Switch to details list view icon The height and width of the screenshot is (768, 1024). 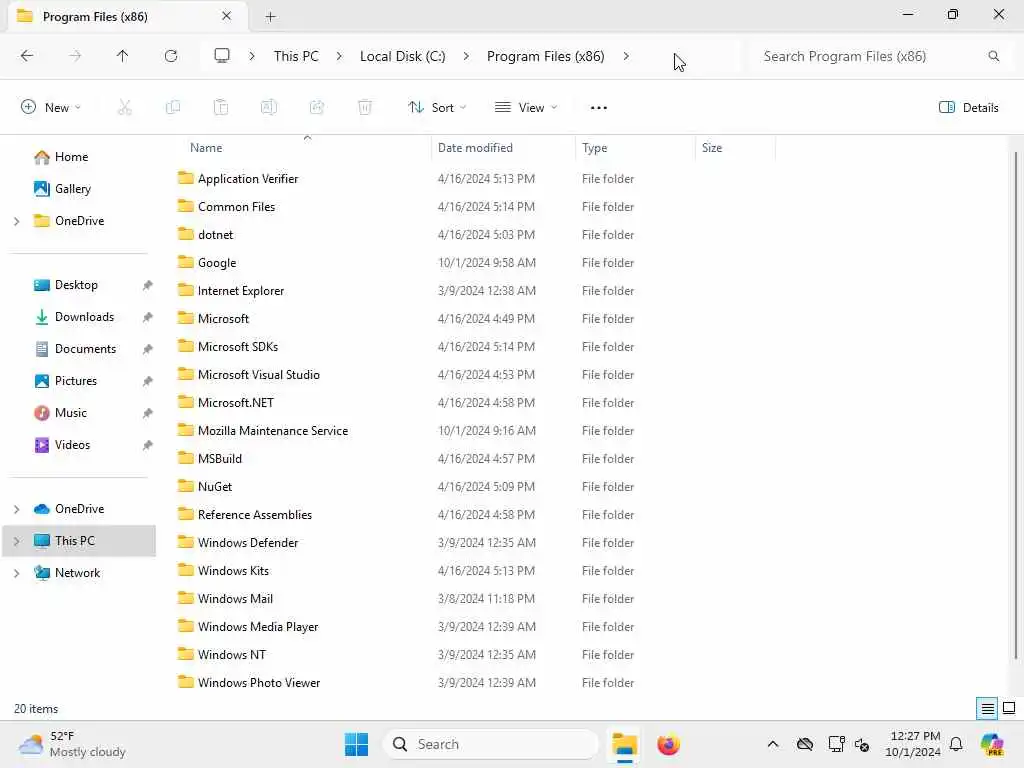(987, 709)
